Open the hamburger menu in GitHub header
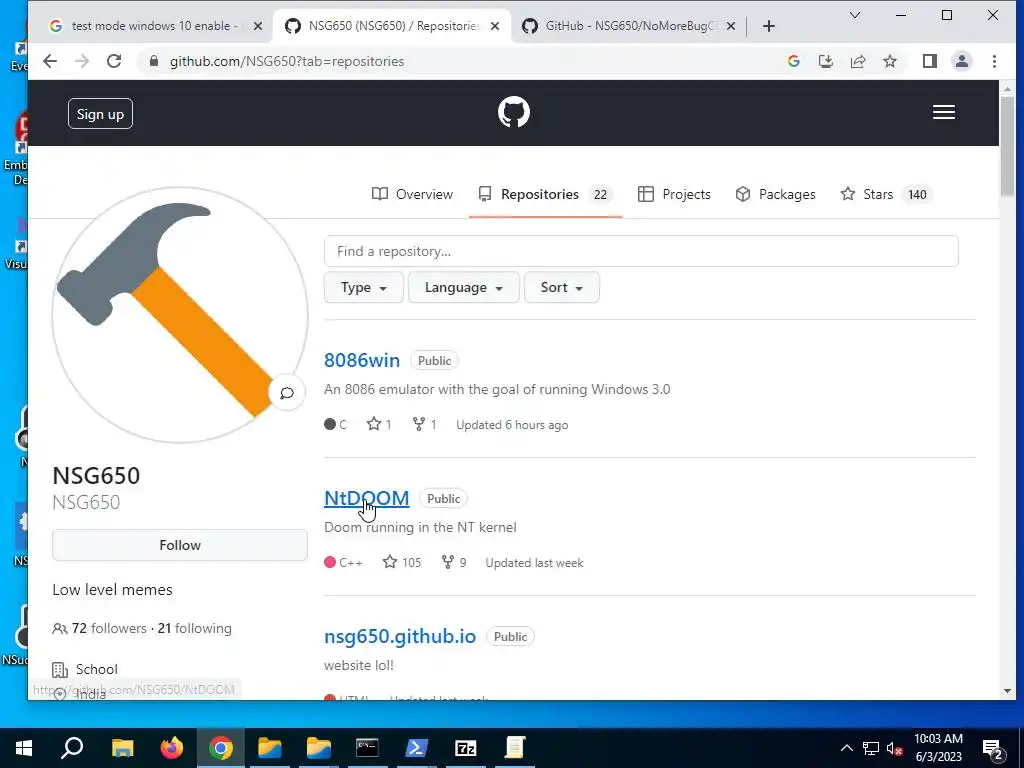The image size is (1024, 768). 943,112
